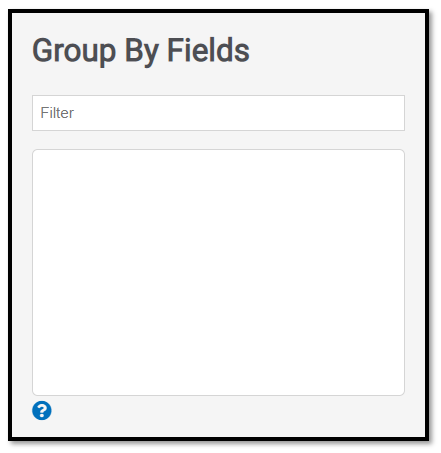Viewport: 441px width, 453px height.
Task: Open help for Group By Fields
Action: pos(42,410)
